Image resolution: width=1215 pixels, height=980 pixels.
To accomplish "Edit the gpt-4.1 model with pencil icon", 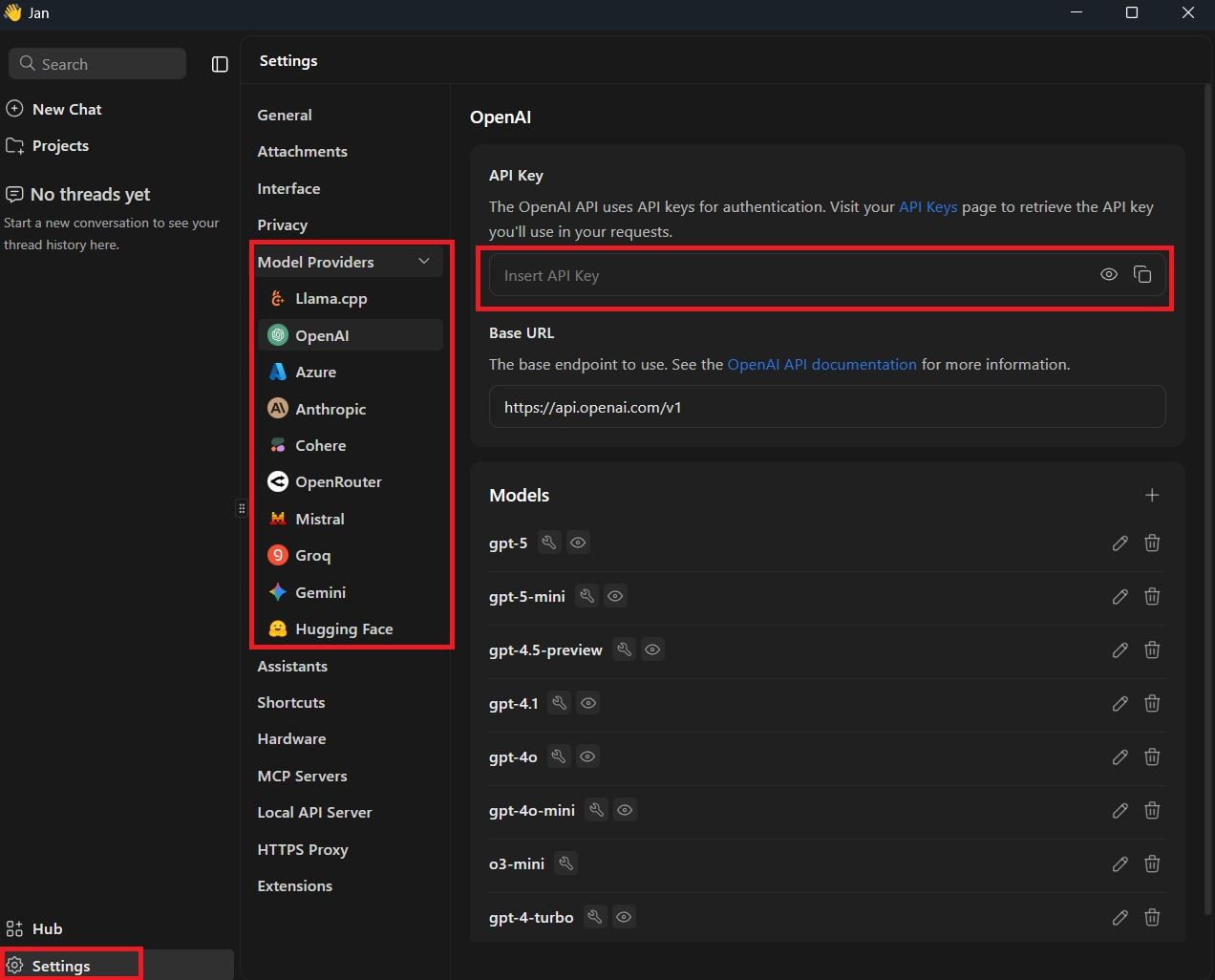I will 1119,704.
